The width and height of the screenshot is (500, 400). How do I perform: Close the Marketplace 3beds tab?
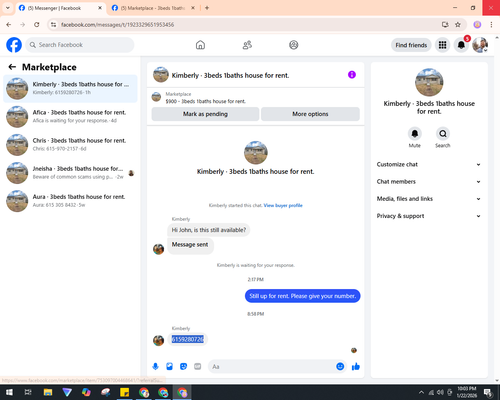tap(193, 8)
